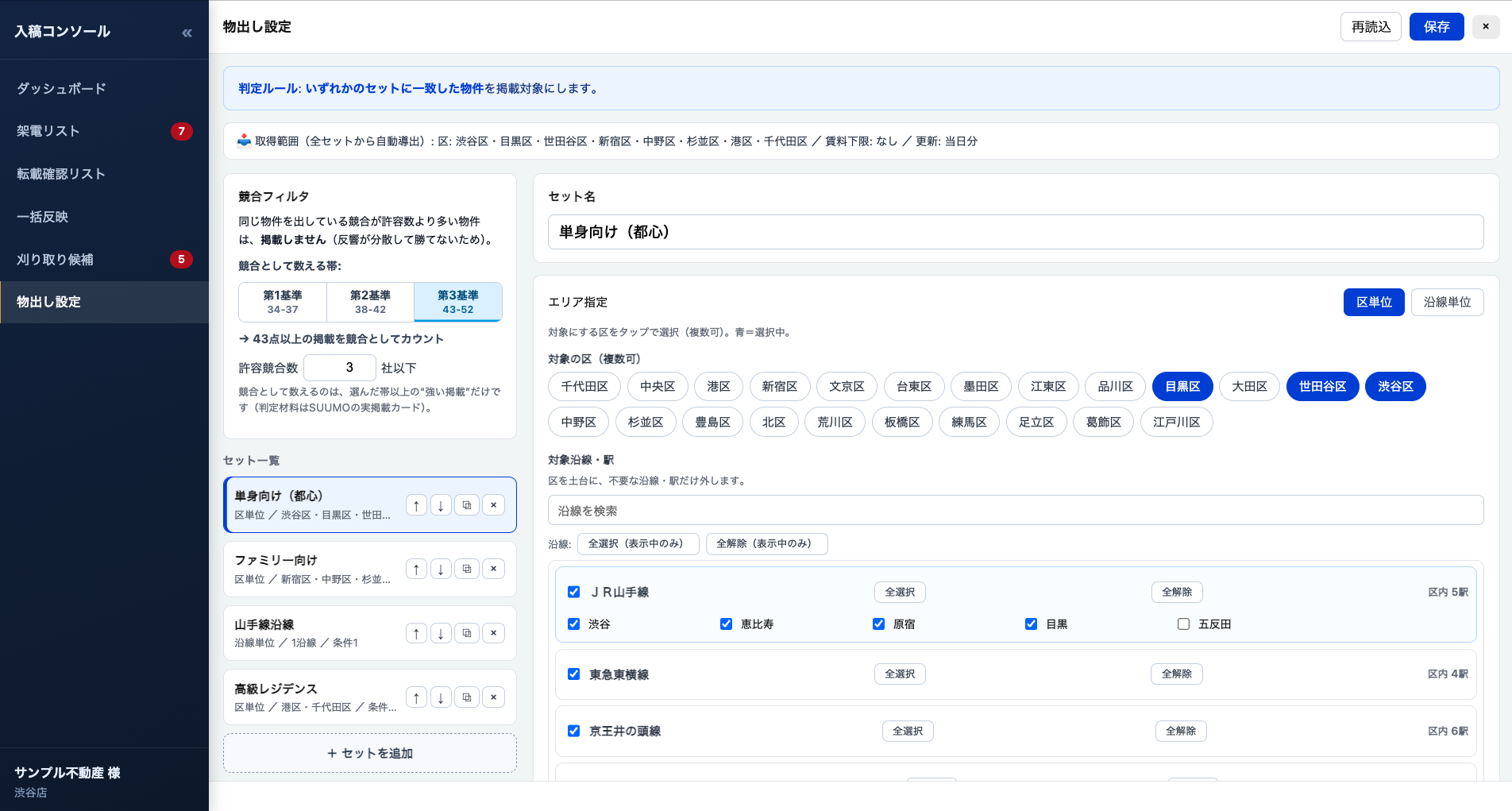Click the 保存 button
Screen dimensions: 1512x811
click(1437, 27)
